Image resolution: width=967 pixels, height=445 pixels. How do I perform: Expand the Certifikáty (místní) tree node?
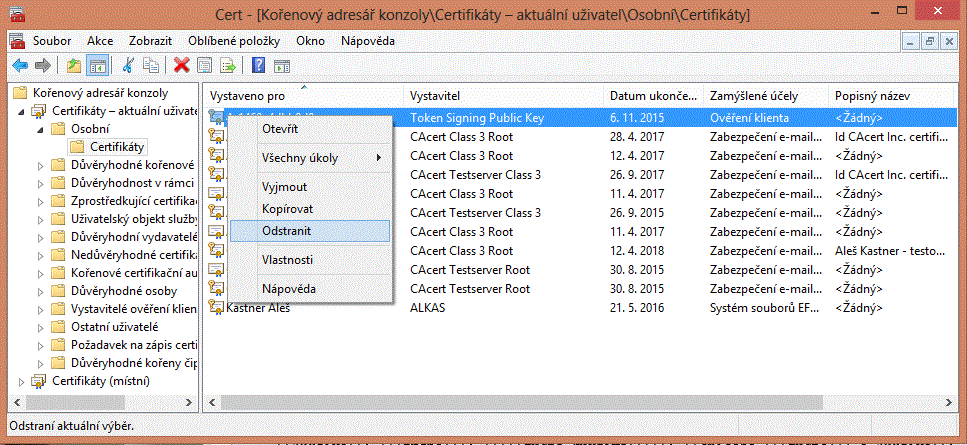23,381
